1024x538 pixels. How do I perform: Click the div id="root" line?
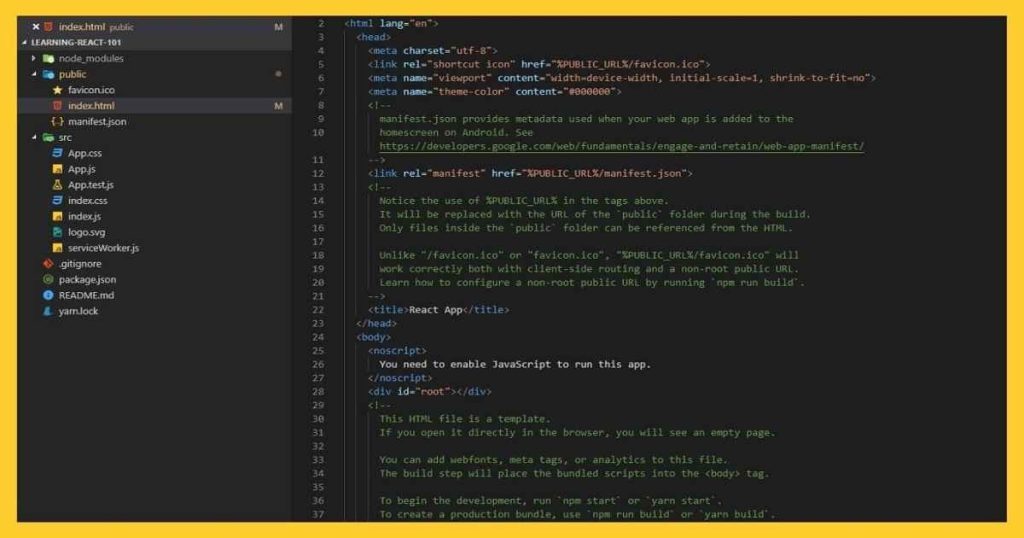(430, 392)
